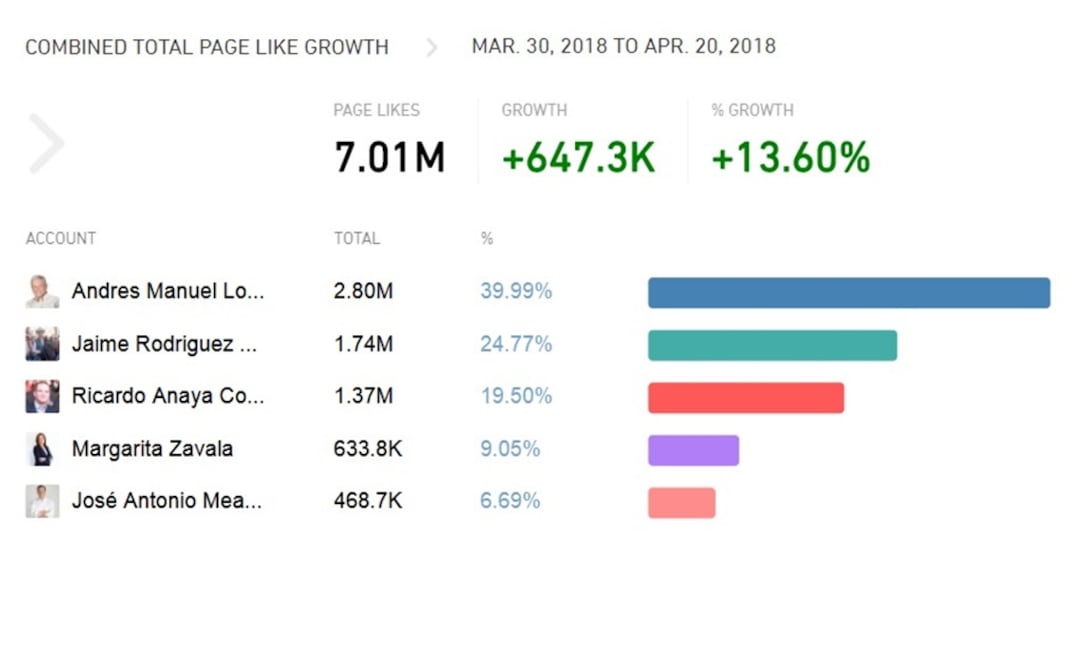The height and width of the screenshot is (666, 1081).
Task: Click the green GROWTH value +647.3K
Action: [578, 157]
